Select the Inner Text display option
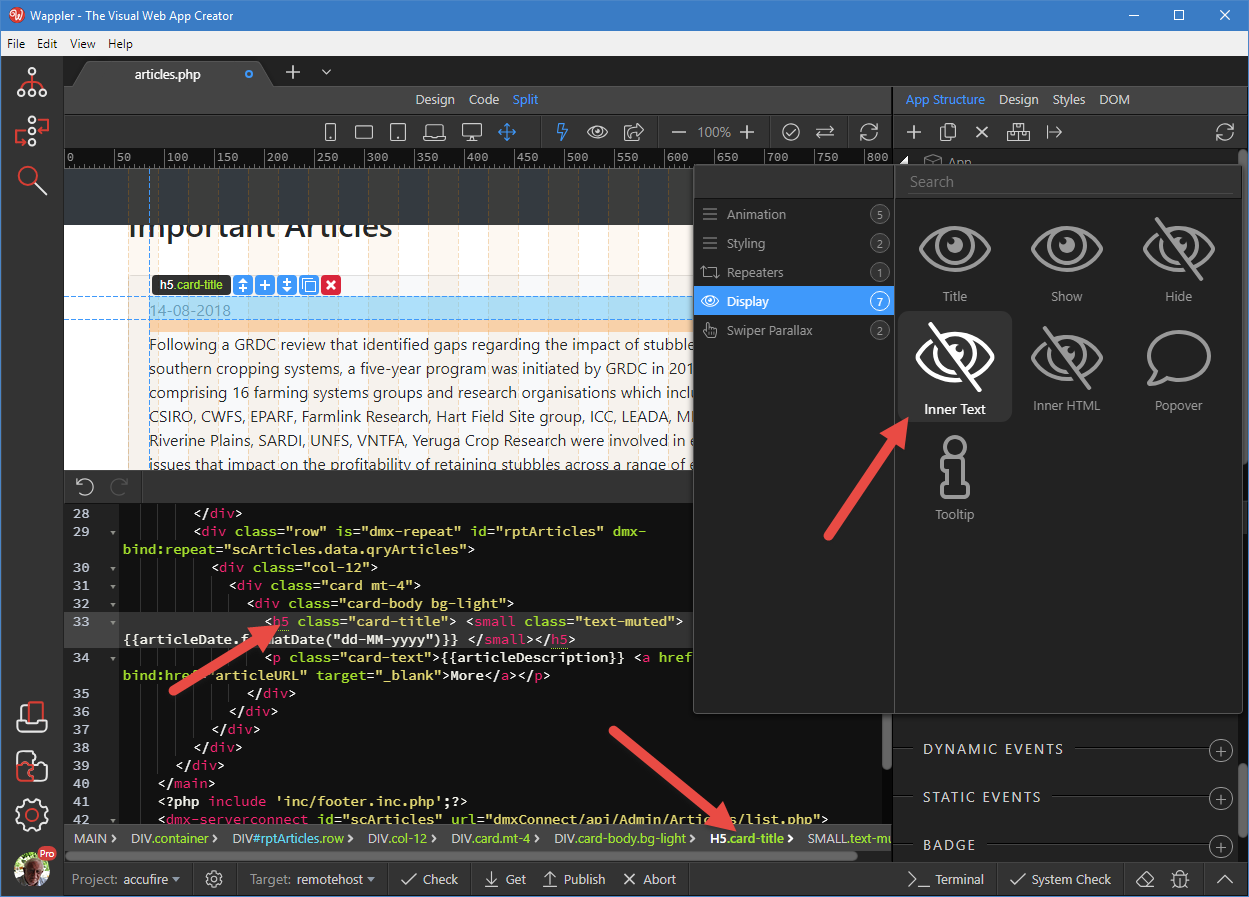The image size is (1249, 897). click(954, 365)
